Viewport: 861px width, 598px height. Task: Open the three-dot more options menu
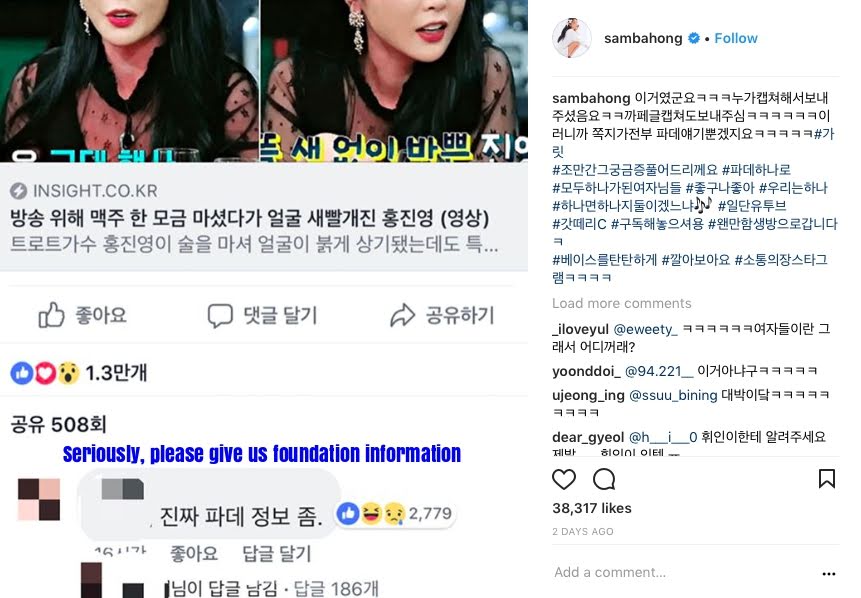829,573
